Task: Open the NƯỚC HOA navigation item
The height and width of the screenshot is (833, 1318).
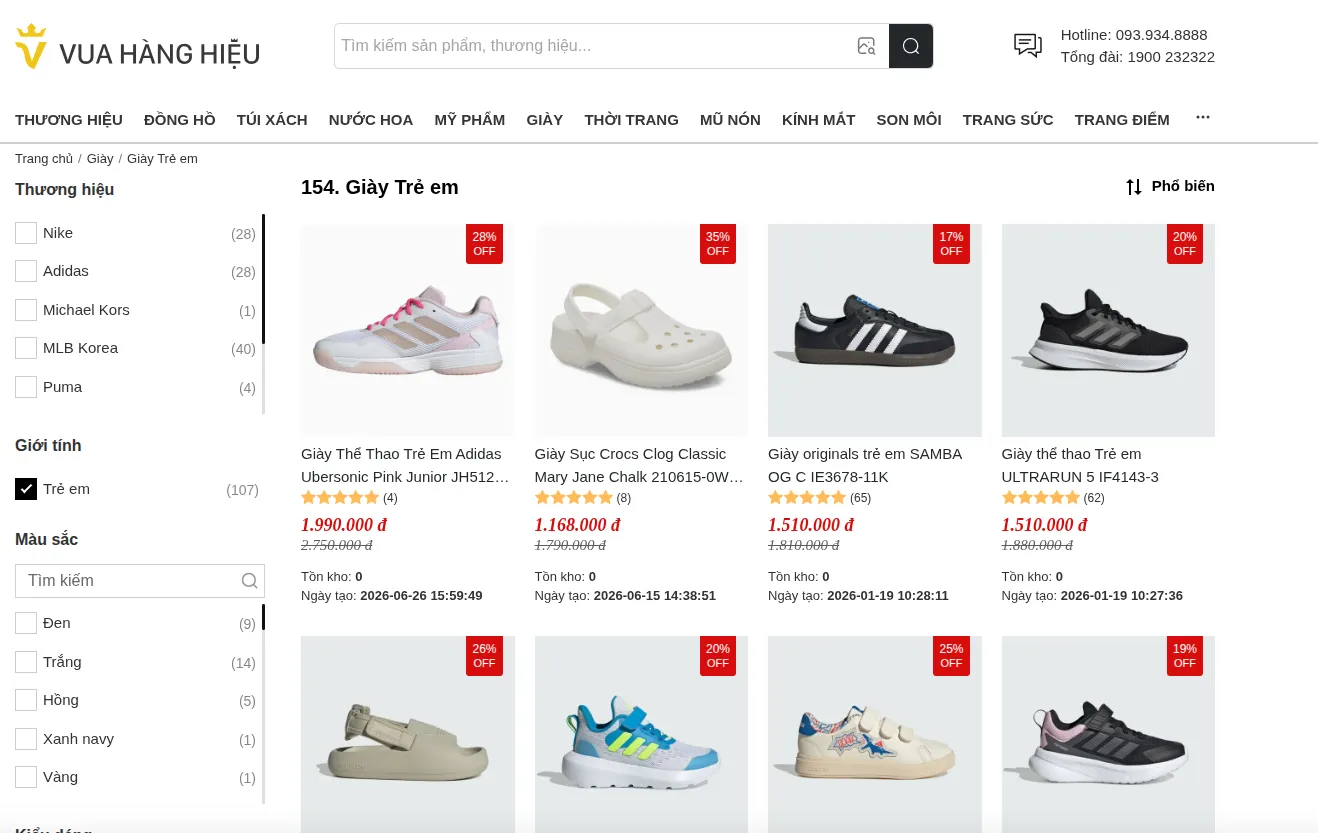Action: coord(371,120)
